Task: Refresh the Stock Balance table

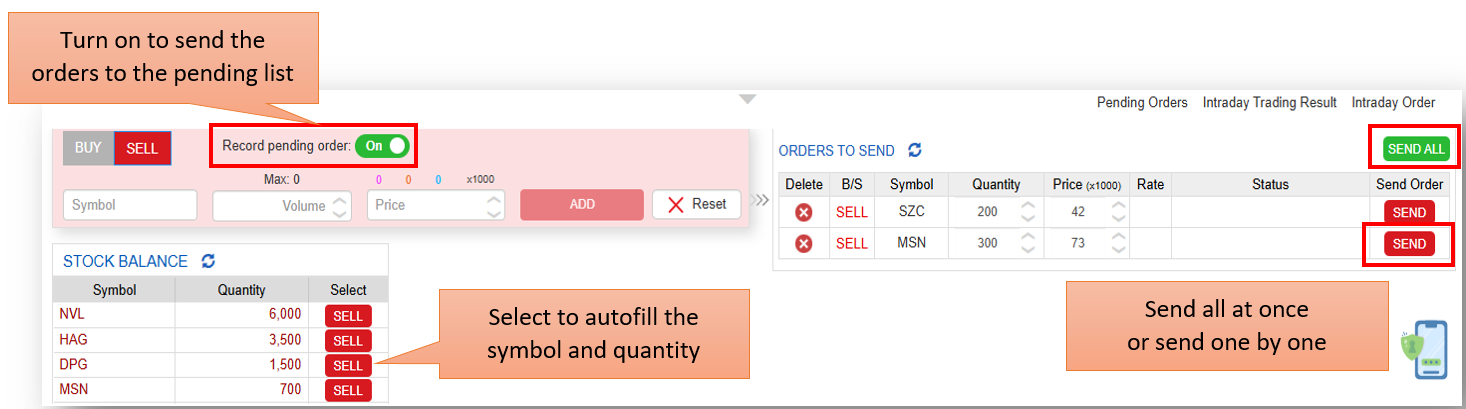Action: click(208, 261)
